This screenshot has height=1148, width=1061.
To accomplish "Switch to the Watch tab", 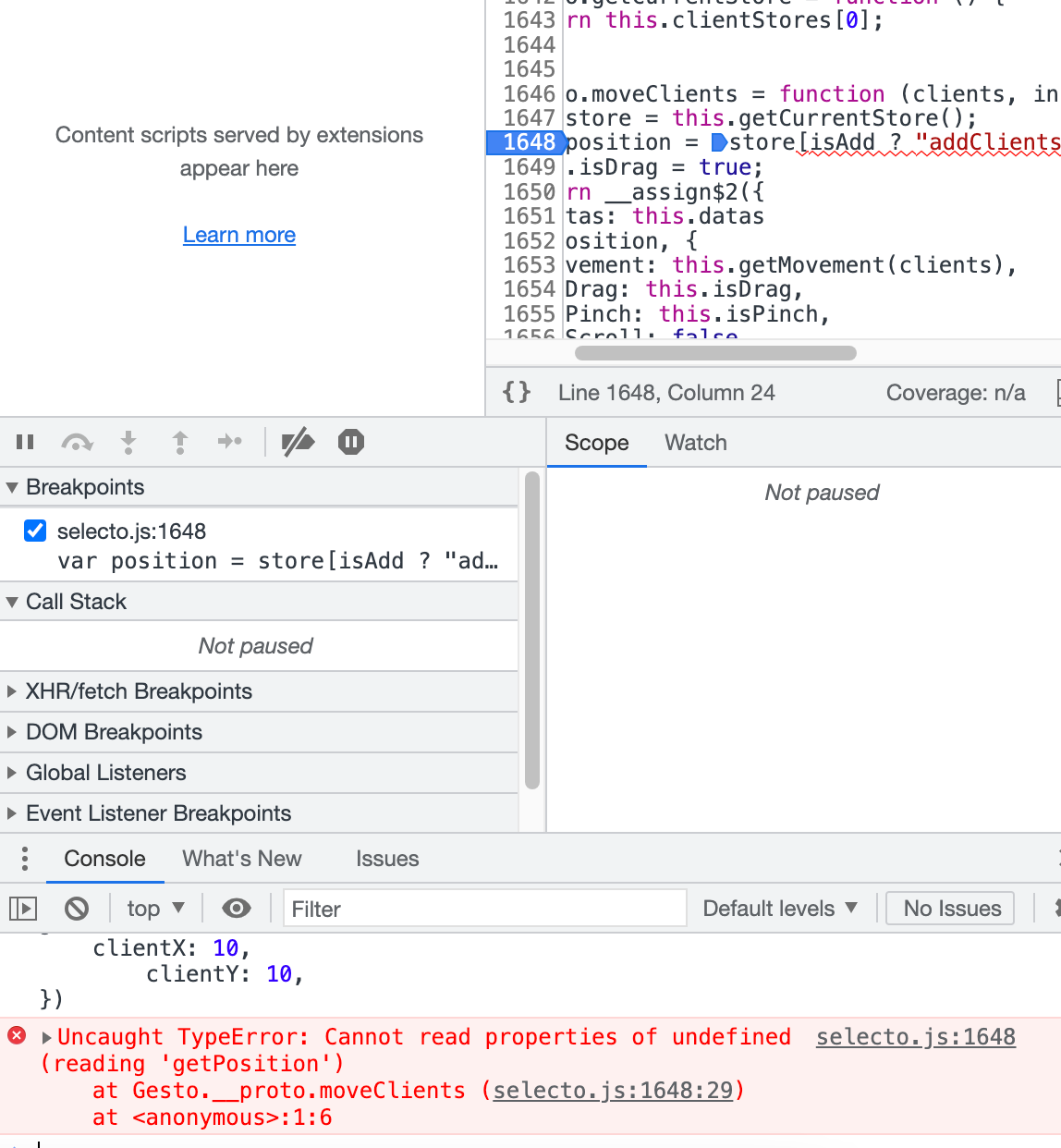I will point(696,443).
